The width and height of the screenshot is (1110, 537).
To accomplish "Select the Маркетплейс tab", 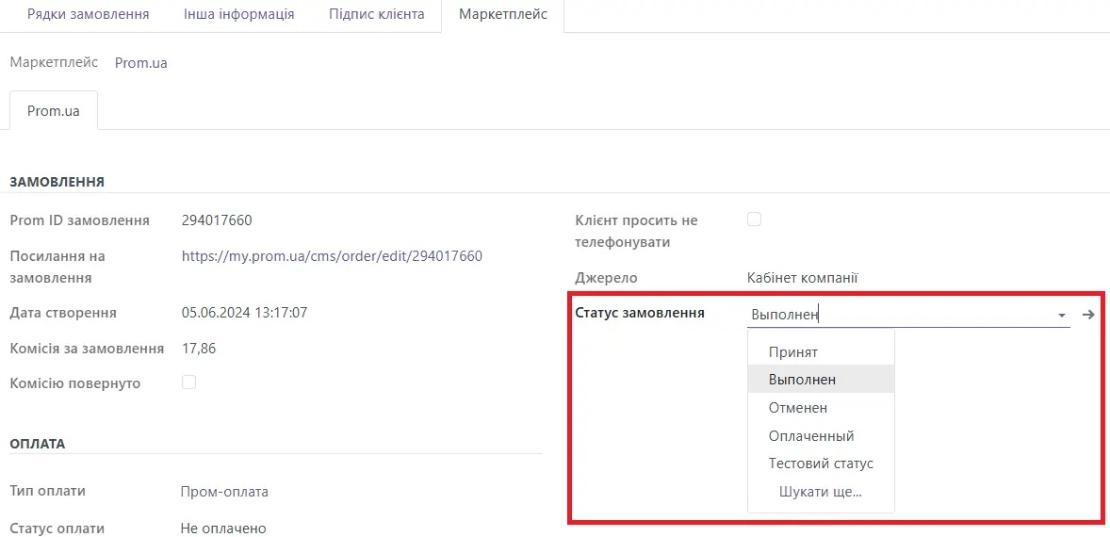I will coord(502,15).
